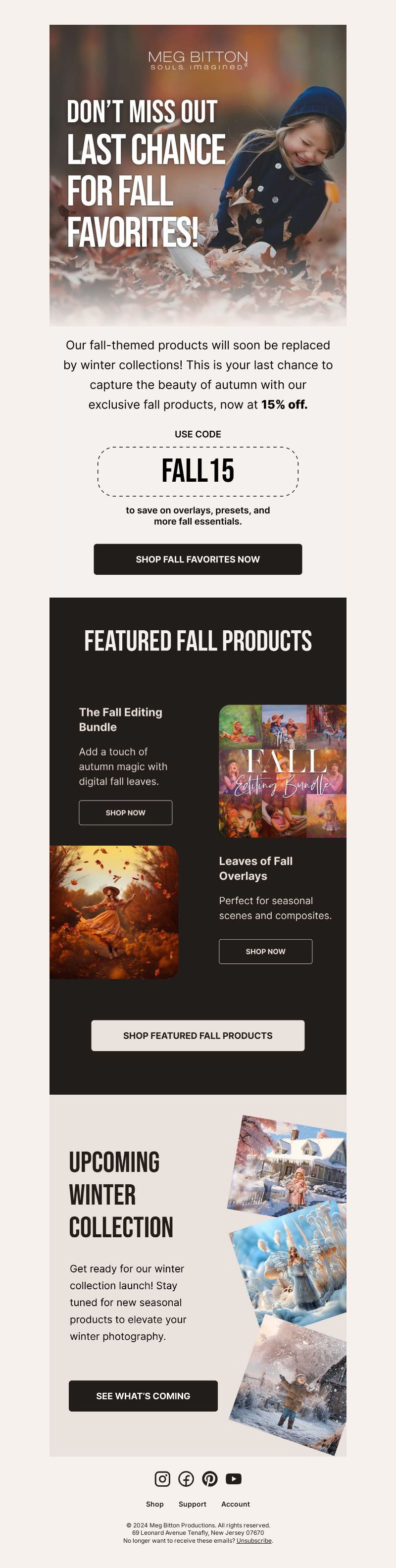The image size is (396, 1568).
Task: Click the Unsubscribe link
Action: click(x=253, y=1541)
